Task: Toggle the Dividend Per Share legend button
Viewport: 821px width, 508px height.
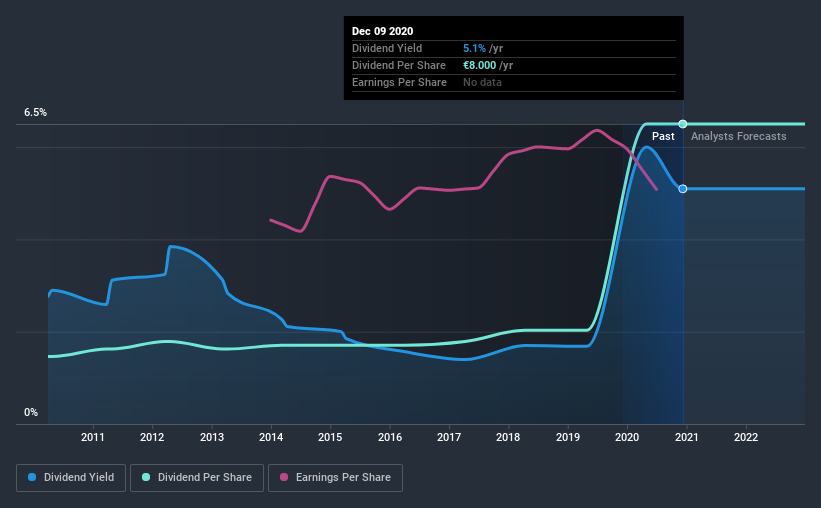Action: (197, 478)
